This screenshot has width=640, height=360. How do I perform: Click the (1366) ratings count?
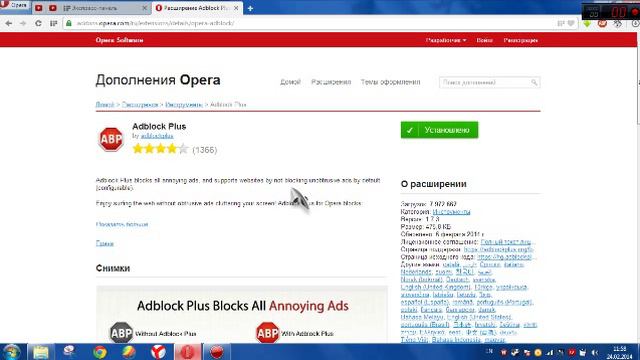(204, 150)
